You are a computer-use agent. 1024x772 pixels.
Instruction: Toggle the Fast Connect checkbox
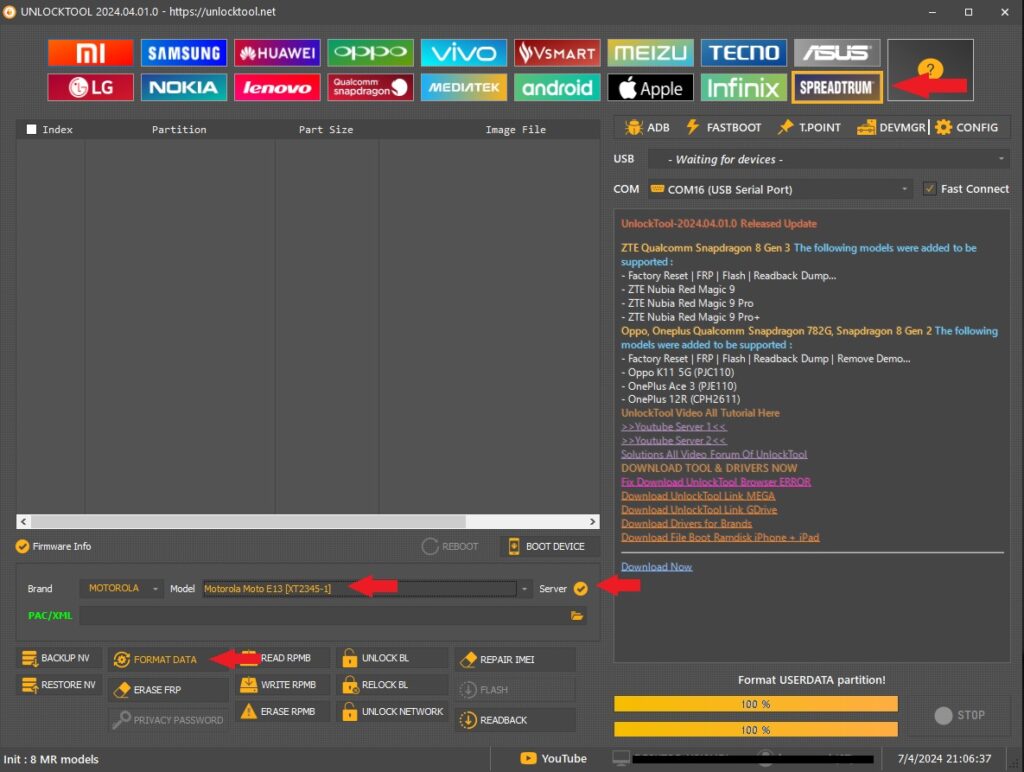click(x=930, y=189)
